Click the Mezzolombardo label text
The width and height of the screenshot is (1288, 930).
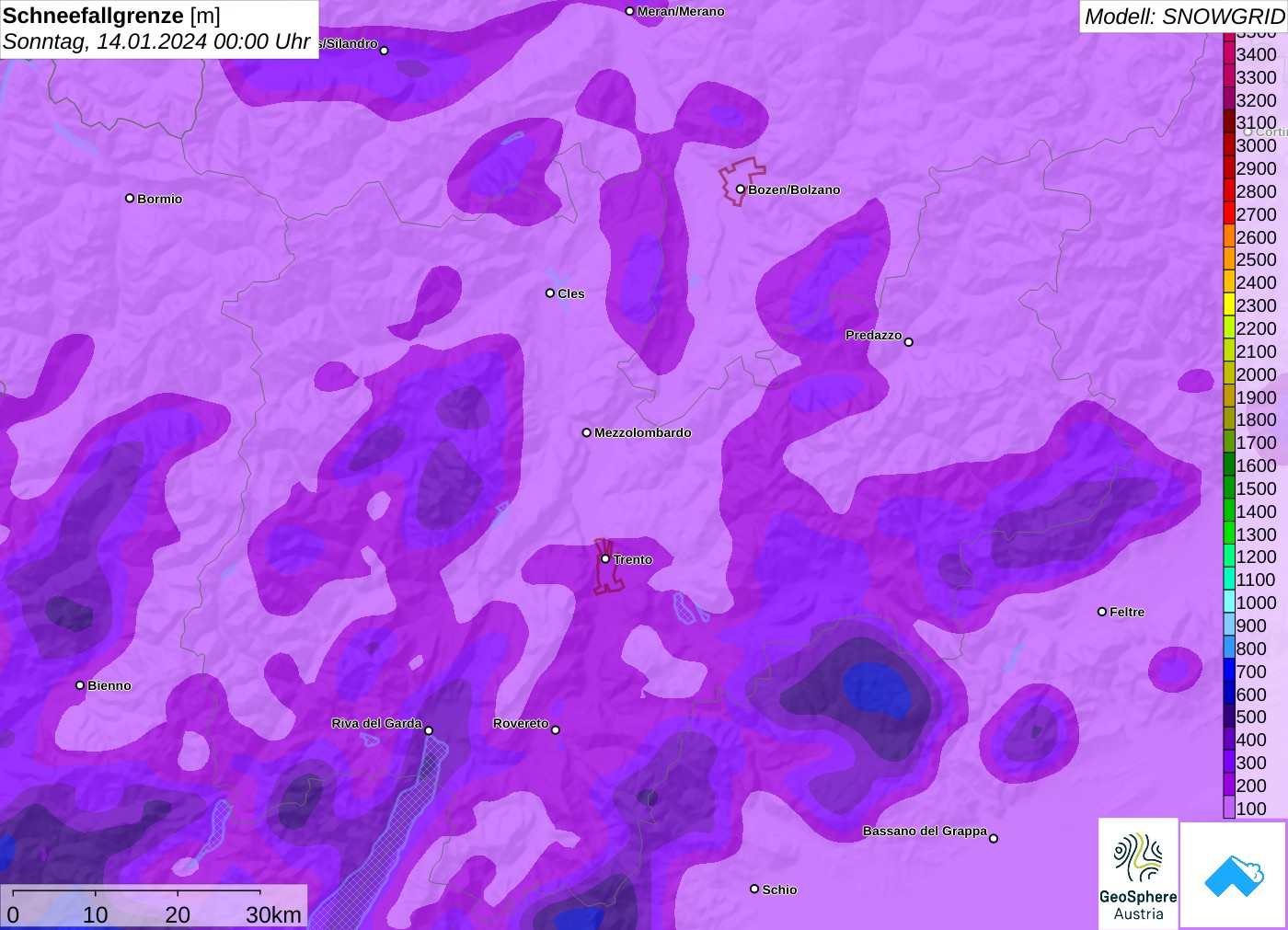642,432
